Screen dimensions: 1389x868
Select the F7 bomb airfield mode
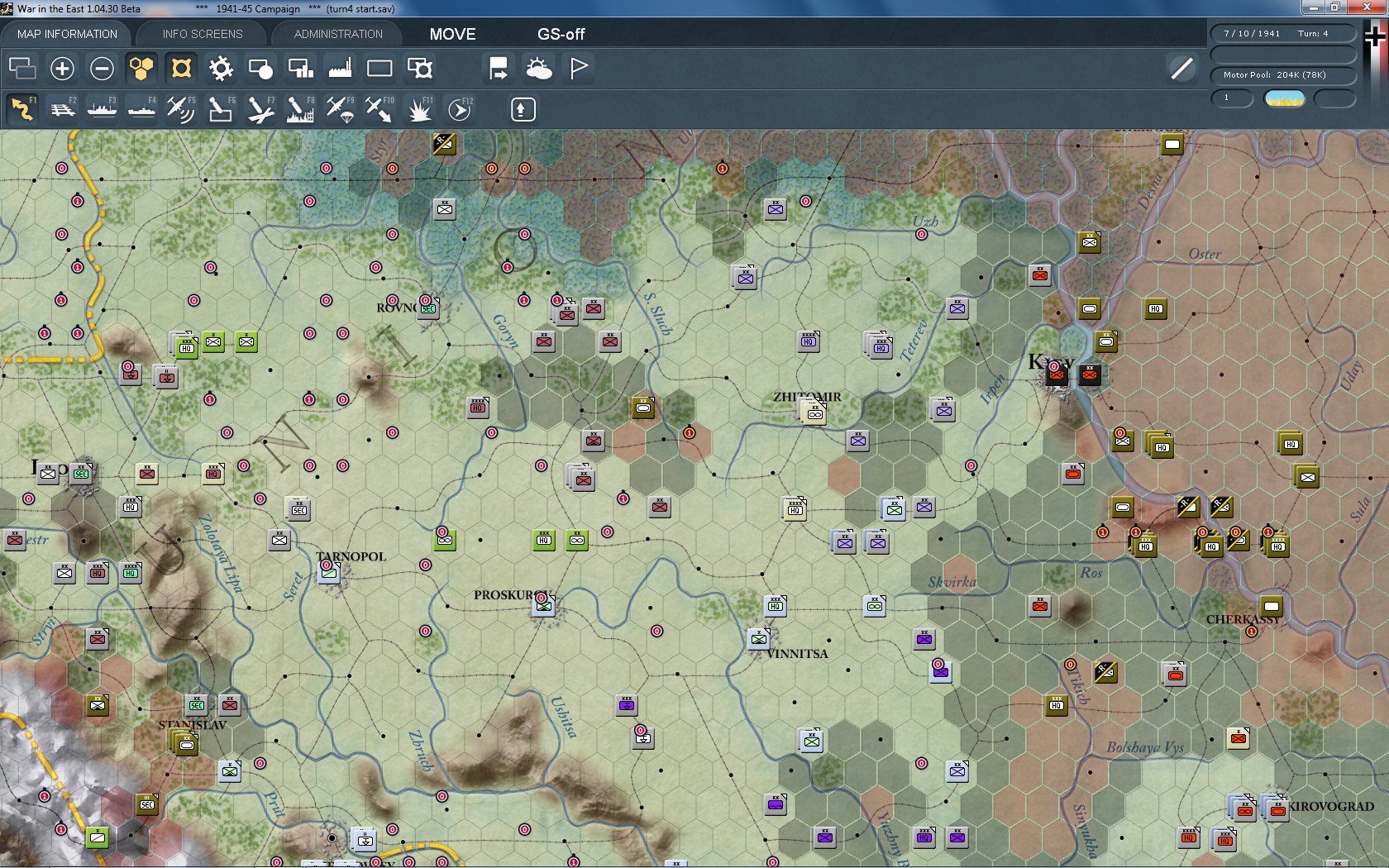(x=260, y=109)
